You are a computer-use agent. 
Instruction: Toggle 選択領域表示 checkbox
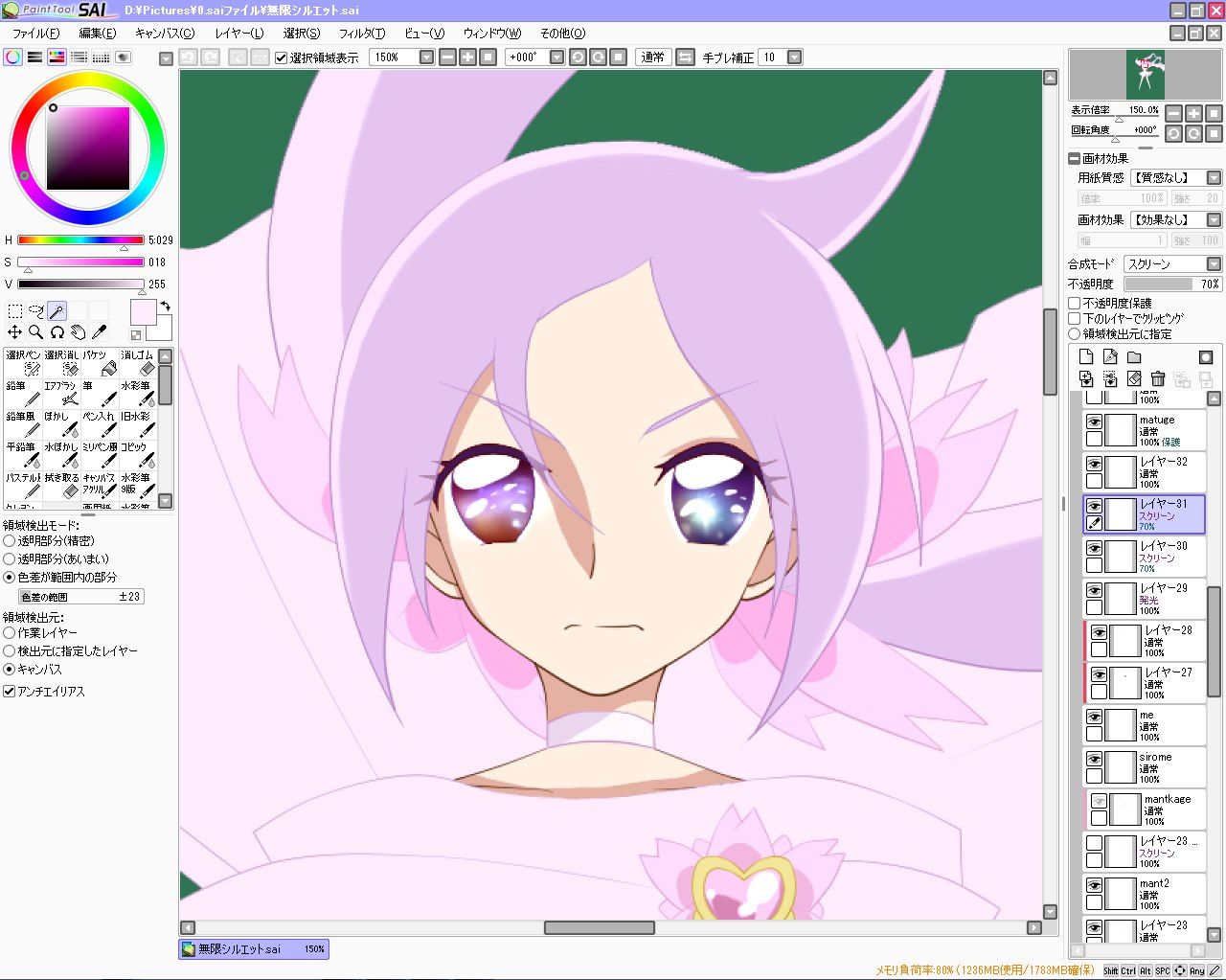pyautogui.click(x=281, y=57)
